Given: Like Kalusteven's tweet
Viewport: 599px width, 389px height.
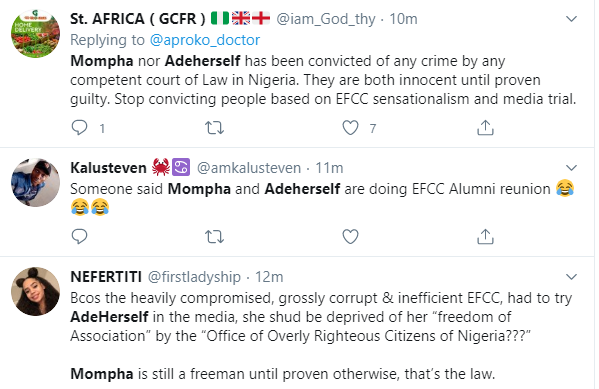Looking at the screenshot, I should coord(350,237).
